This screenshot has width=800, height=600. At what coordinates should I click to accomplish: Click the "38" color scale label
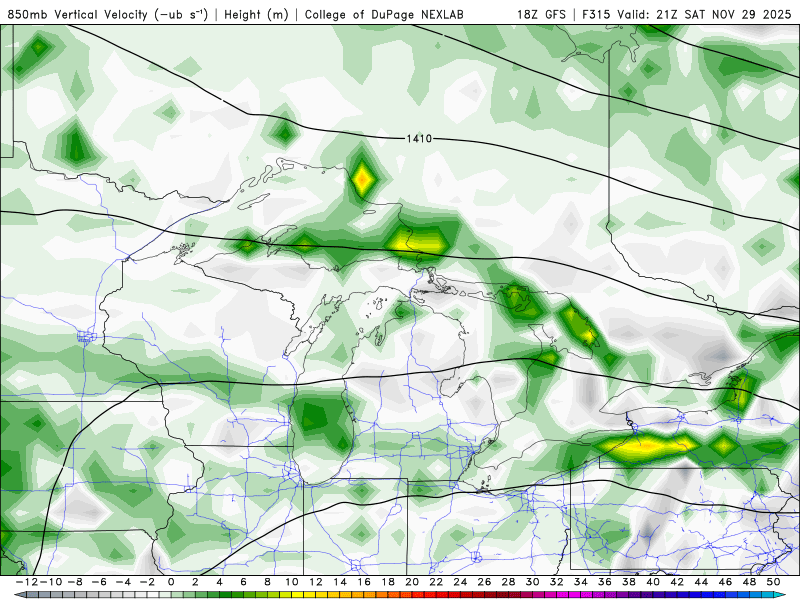(629, 582)
